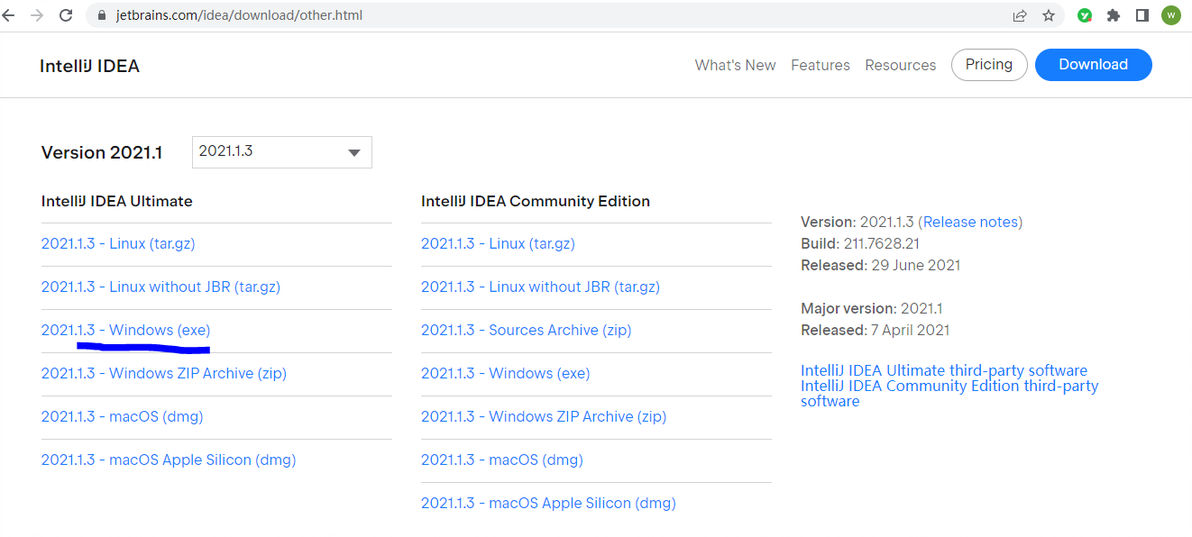Click the Pricing button

point(989,65)
